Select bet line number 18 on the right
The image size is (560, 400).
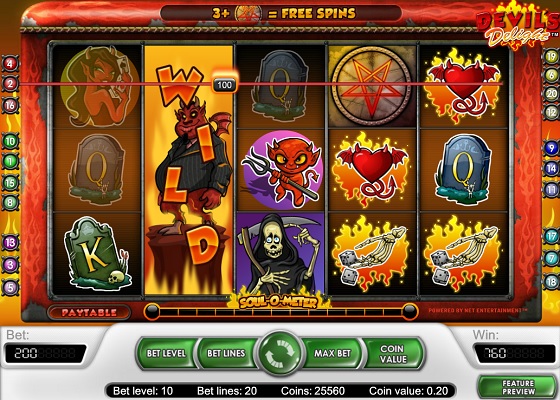coord(551,282)
